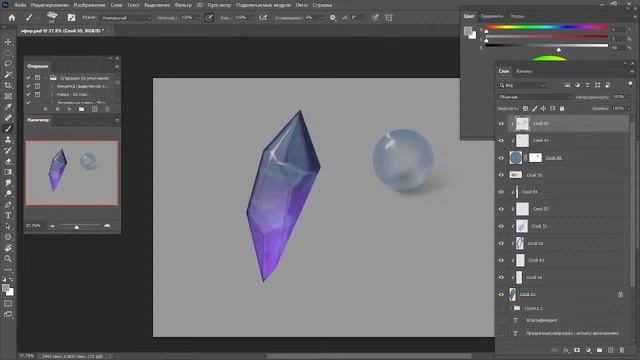Select the Elliptical Marquee tool
This screenshot has width=640, height=360.
pyautogui.click(x=8, y=53)
